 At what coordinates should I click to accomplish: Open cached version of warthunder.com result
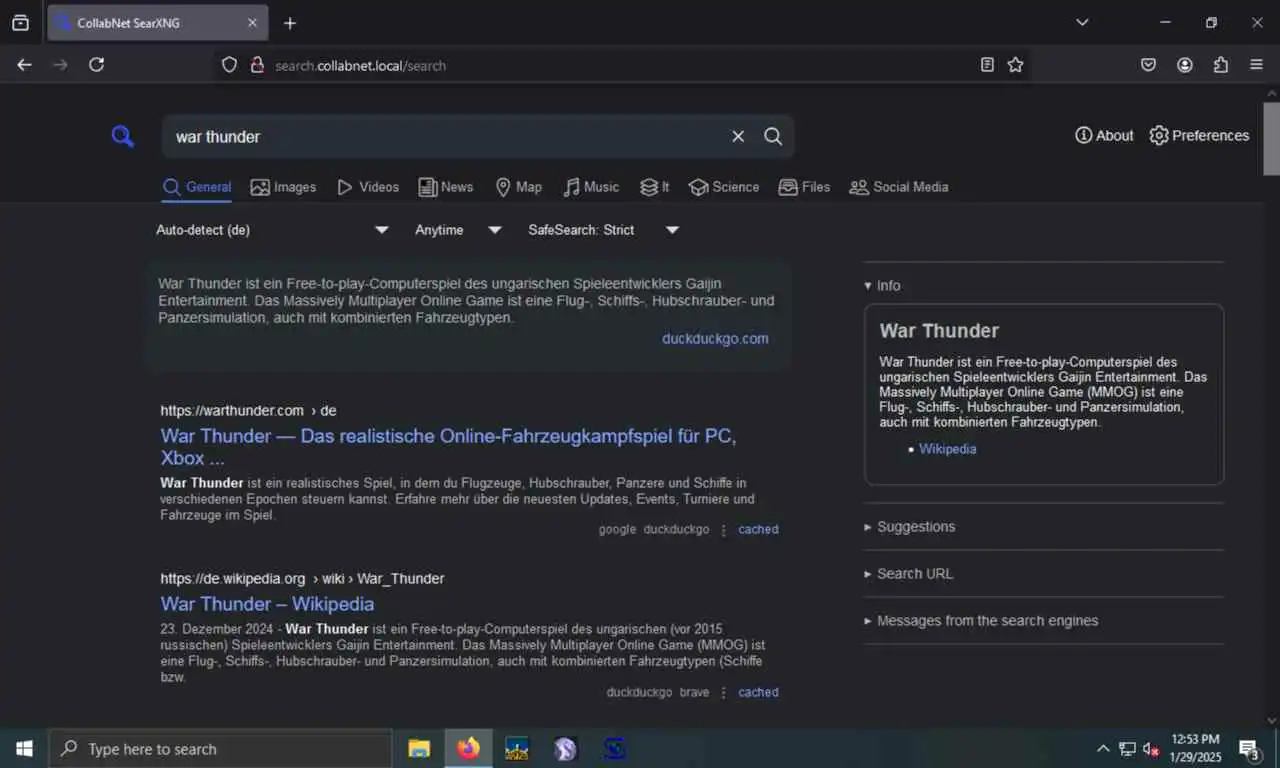(x=758, y=530)
